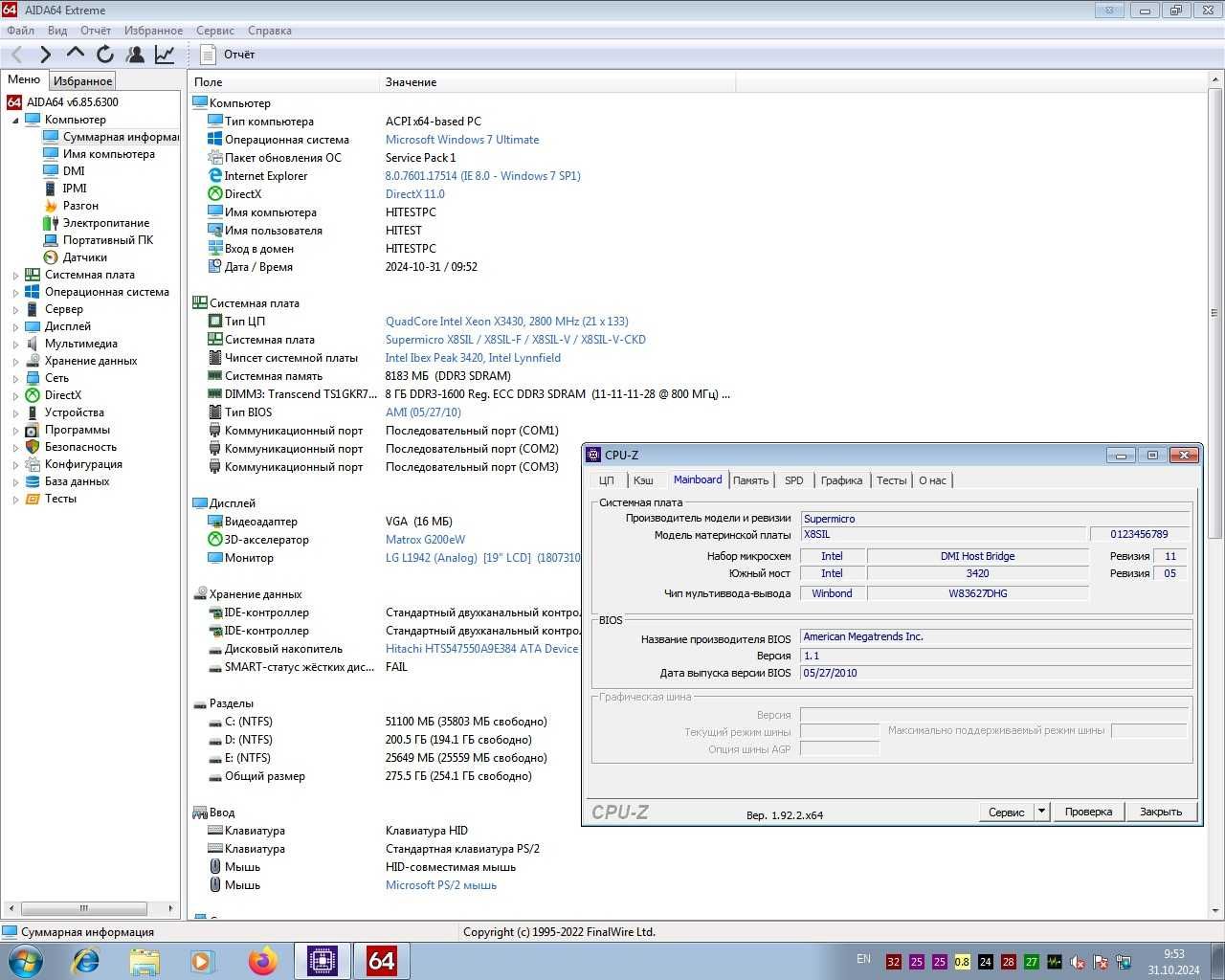This screenshot has height=980, width=1225.
Task: Click the Back navigation arrow in the AIDA64 toolbar
Action: (16, 55)
